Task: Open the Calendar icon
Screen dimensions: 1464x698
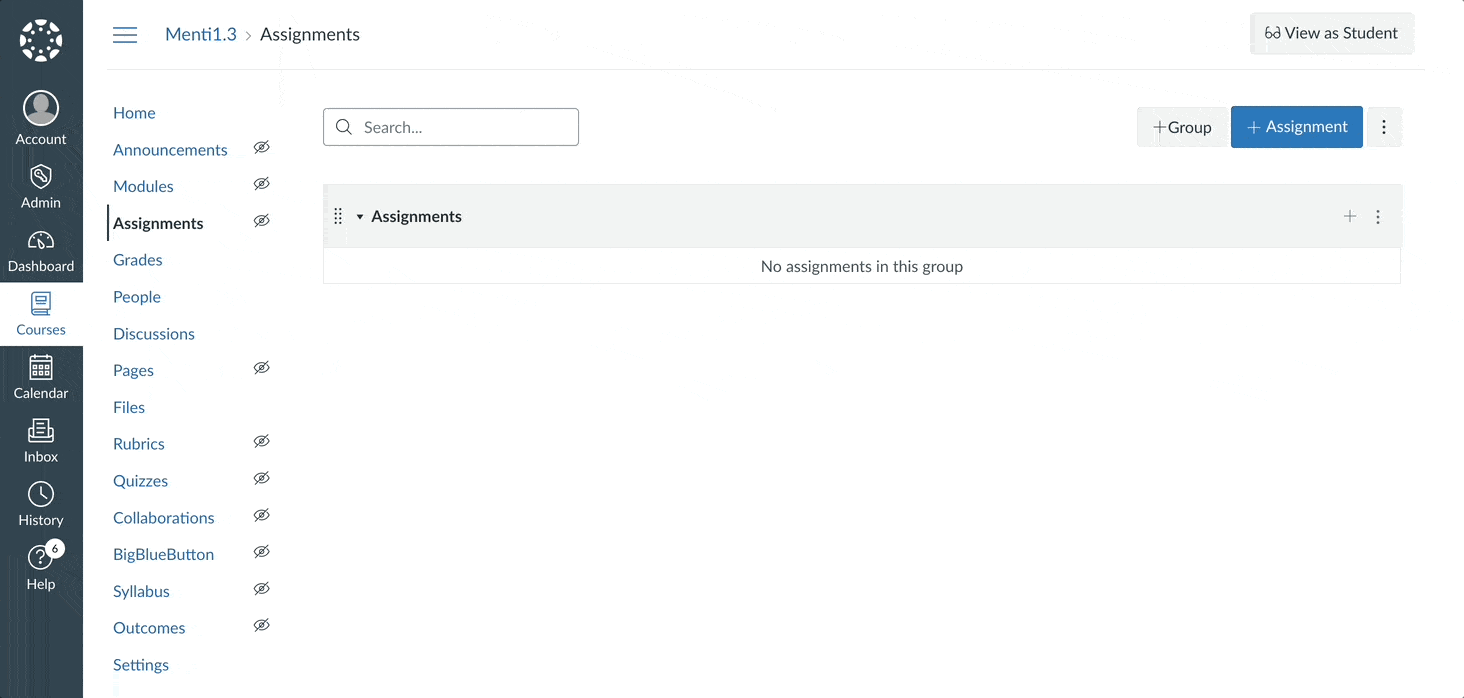Action: pyautogui.click(x=41, y=367)
